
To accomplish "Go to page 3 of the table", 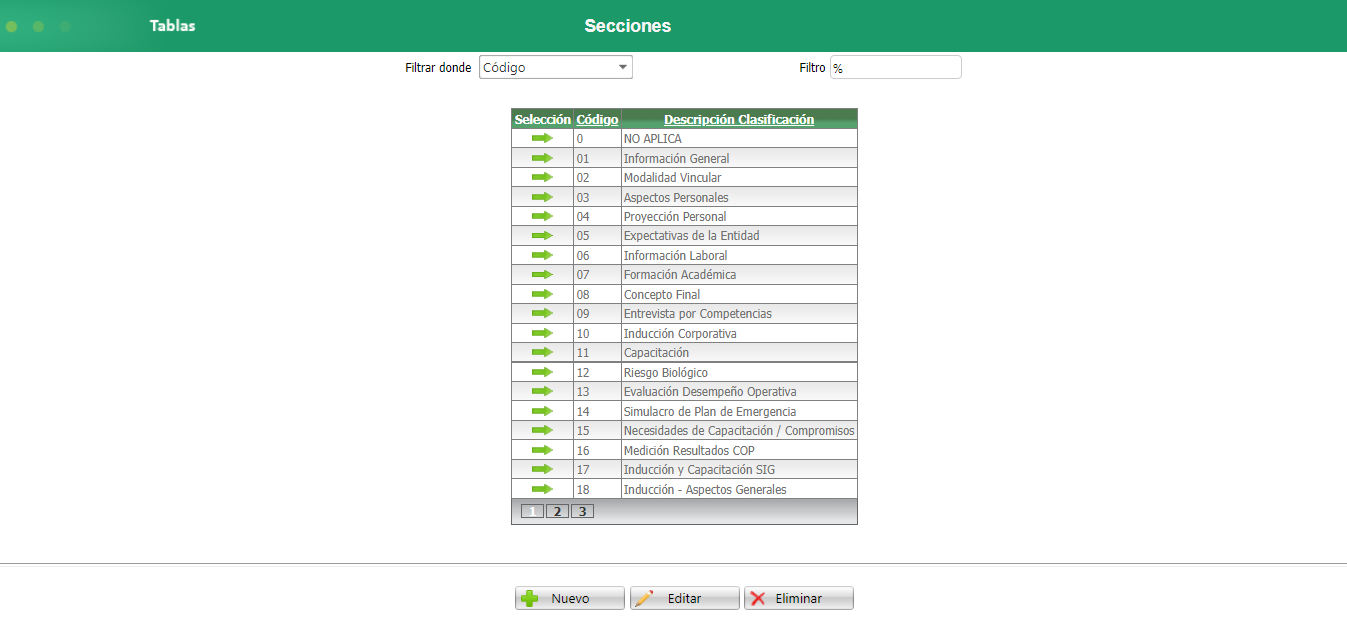I will [582, 511].
